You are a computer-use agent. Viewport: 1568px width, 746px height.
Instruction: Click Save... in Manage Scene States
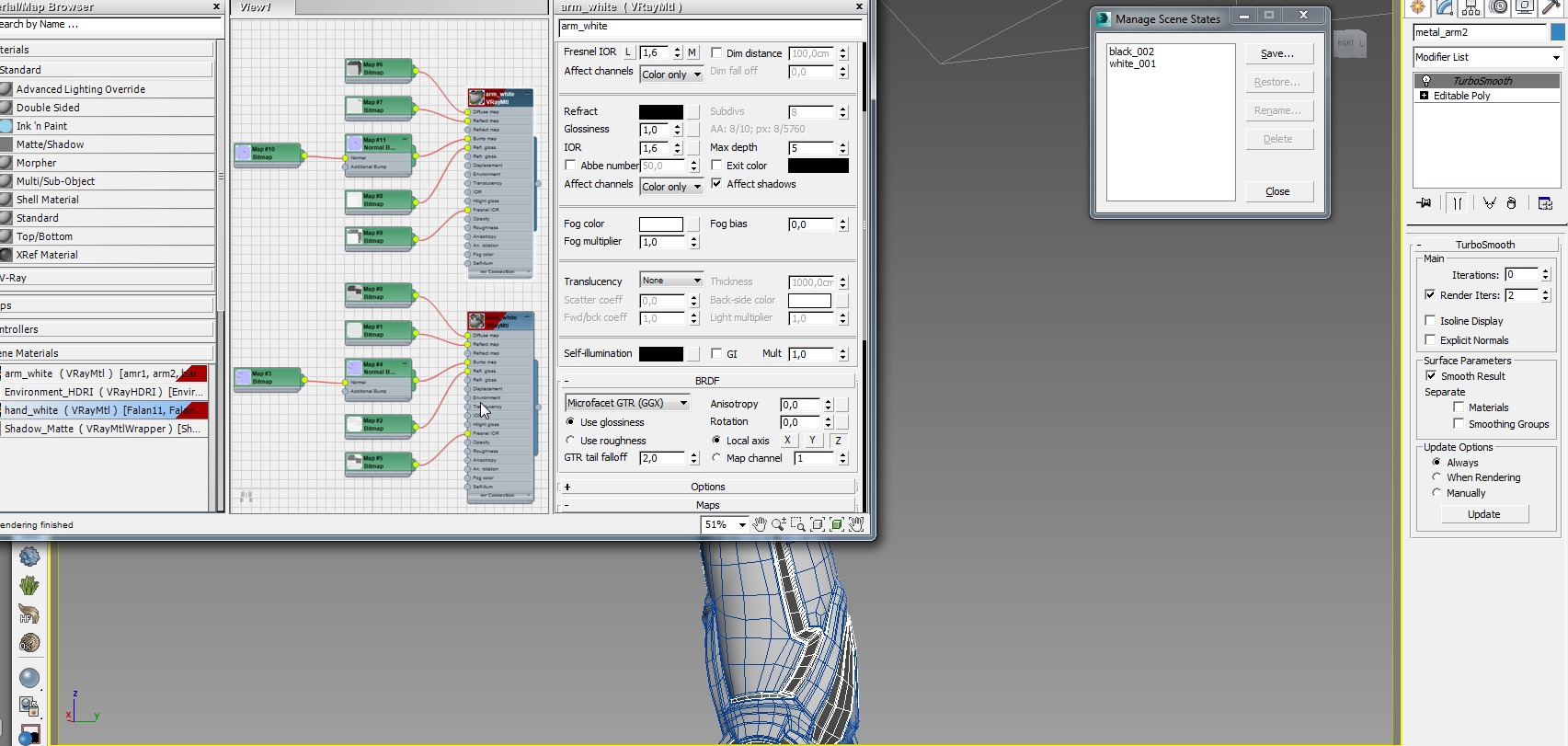(1278, 53)
